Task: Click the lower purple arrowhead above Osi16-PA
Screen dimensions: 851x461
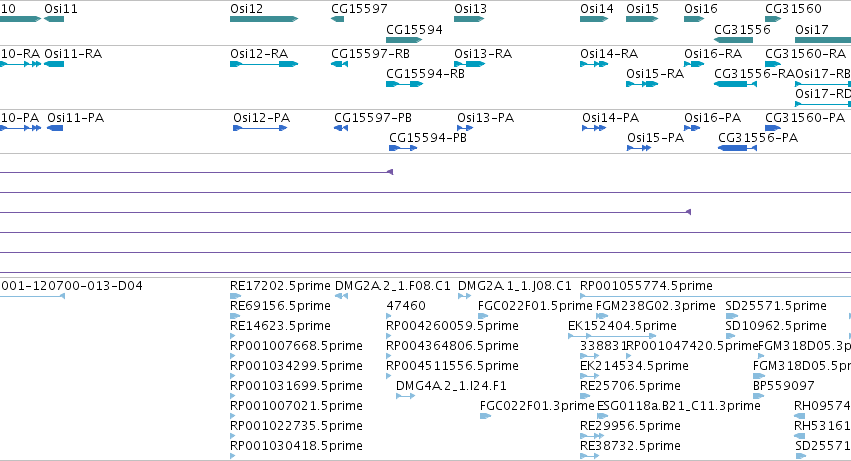Action: (688, 212)
